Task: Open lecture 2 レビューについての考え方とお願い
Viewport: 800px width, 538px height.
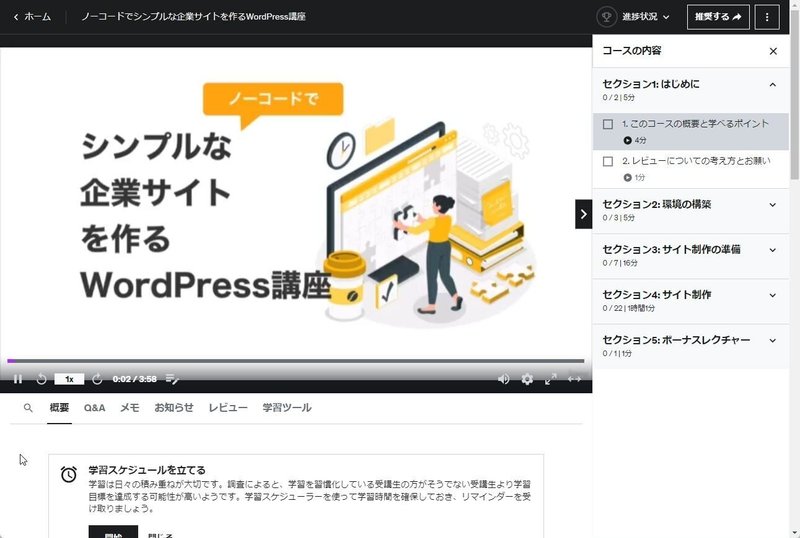Action: pos(690,169)
